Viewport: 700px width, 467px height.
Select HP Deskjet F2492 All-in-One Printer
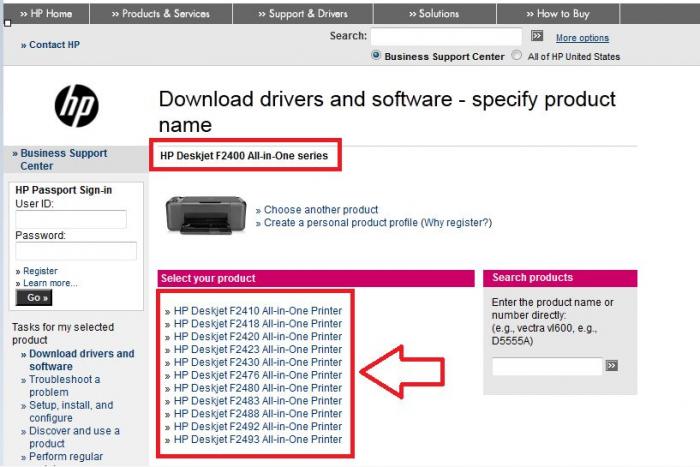click(x=254, y=427)
